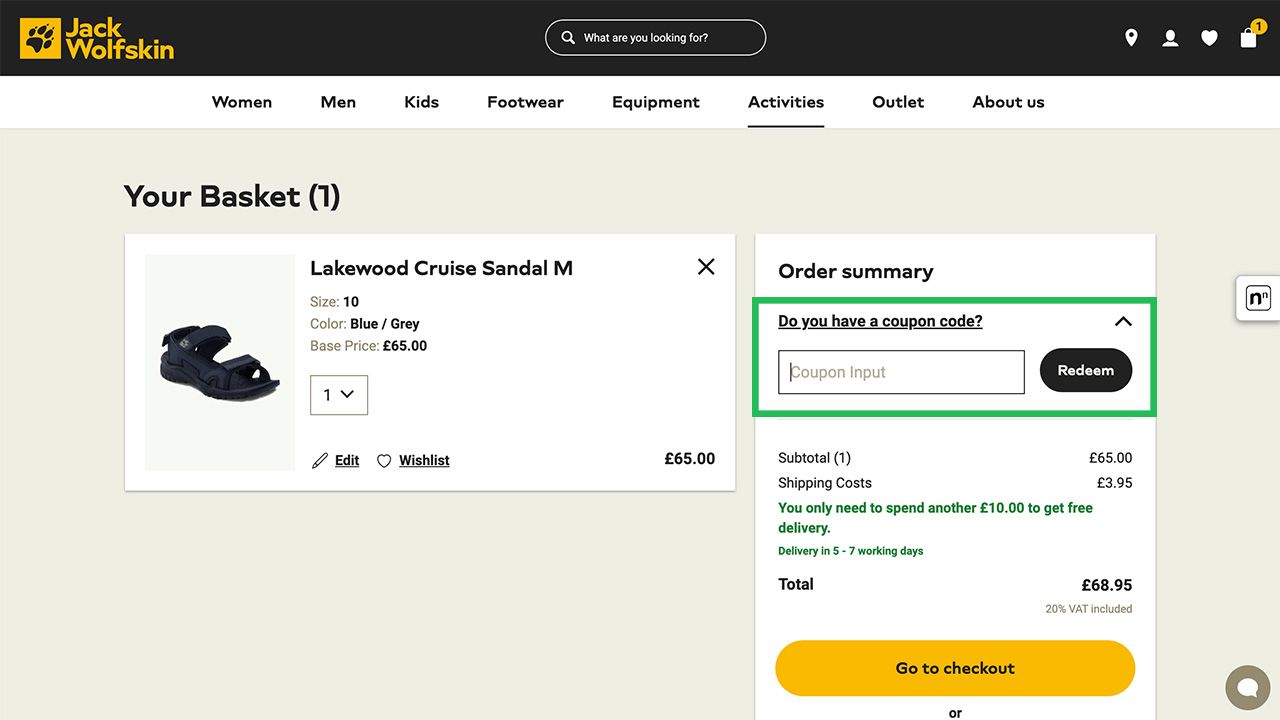The width and height of the screenshot is (1280, 720).
Task: Open the store locator pin icon
Action: (x=1131, y=38)
